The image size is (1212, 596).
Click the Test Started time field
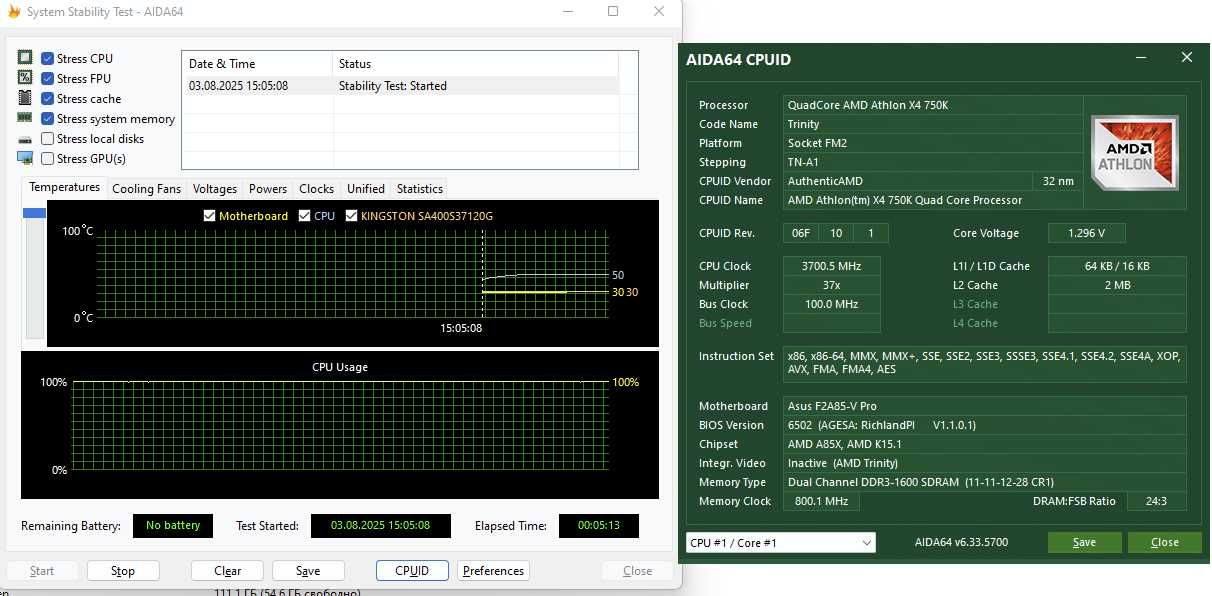click(381, 526)
